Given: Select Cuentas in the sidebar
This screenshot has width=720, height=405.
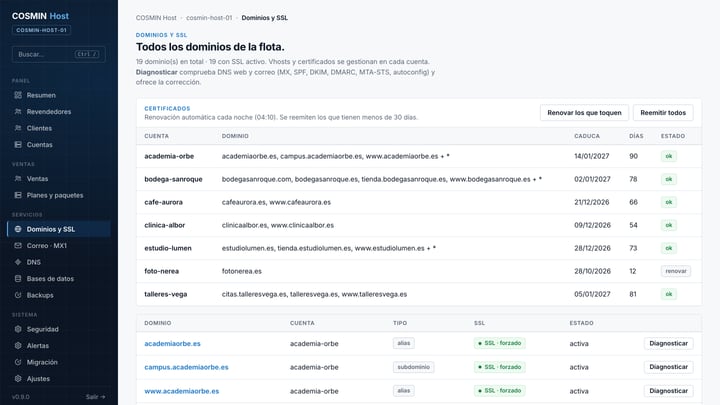Looking at the screenshot, I should click(x=59, y=145).
